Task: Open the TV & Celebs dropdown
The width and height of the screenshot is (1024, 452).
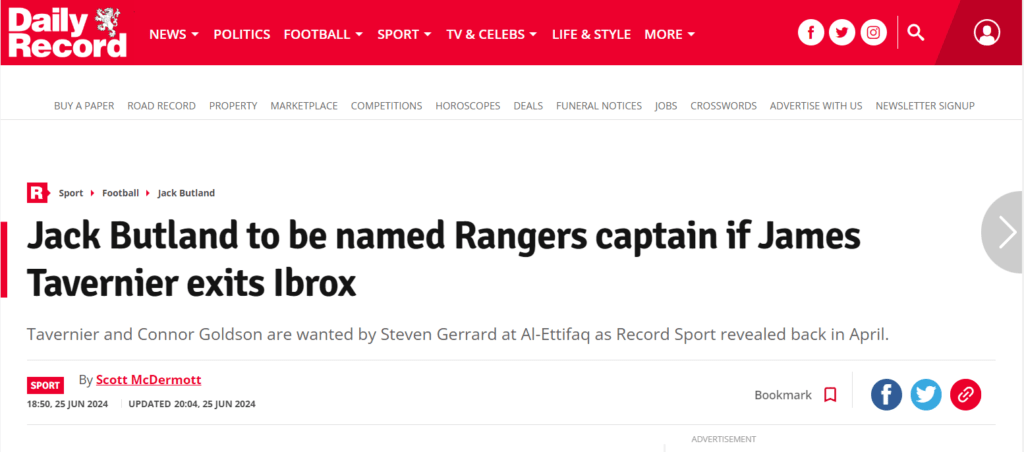Action: (x=492, y=34)
